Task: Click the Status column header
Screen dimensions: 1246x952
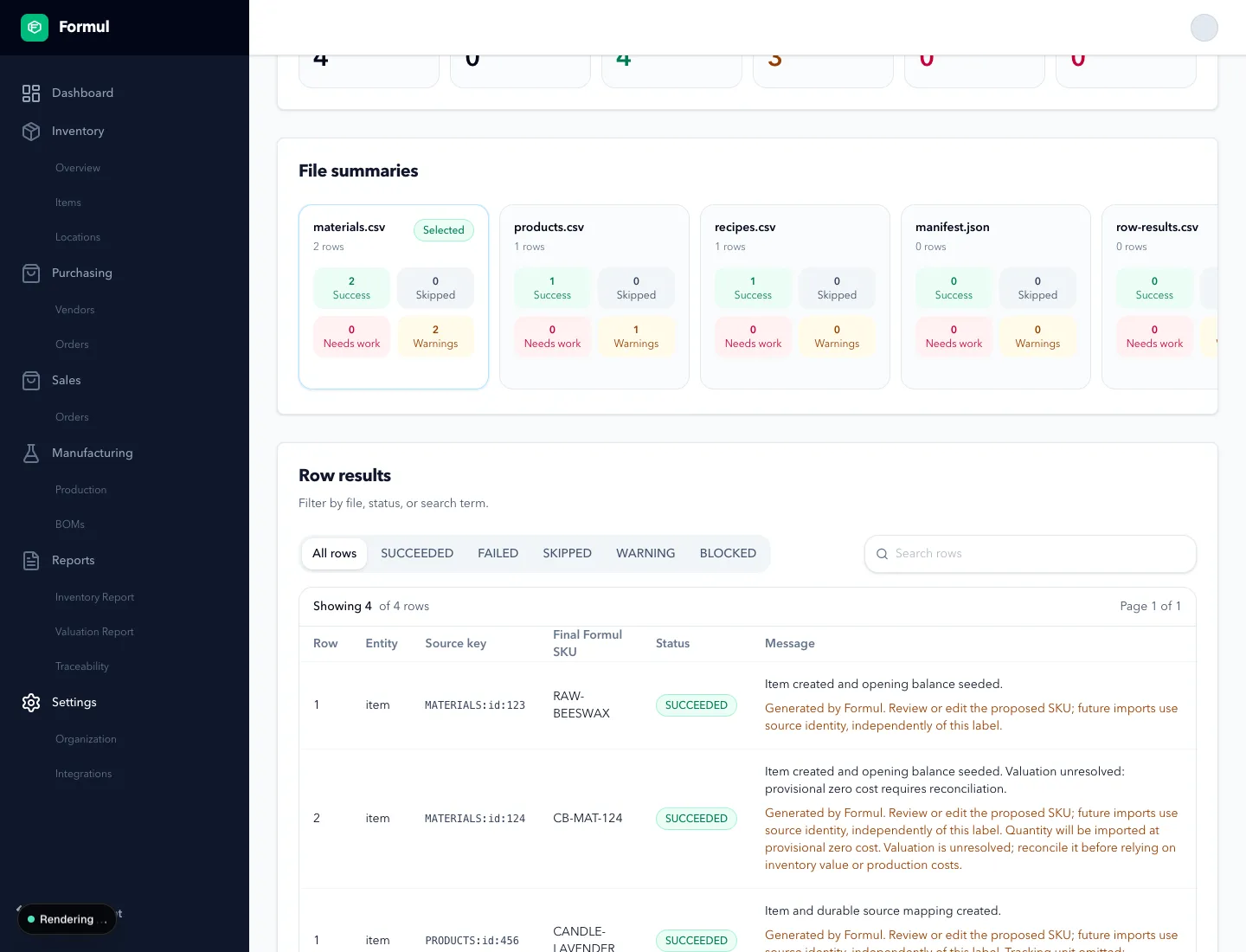Action: point(672,644)
